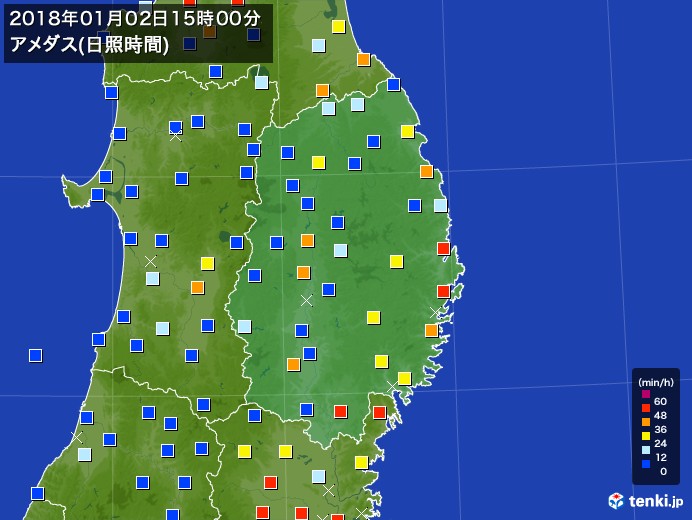Viewport: 692px width, 520px height.
Task: Click the tenki.jp cube logo icon
Action: coord(616,501)
